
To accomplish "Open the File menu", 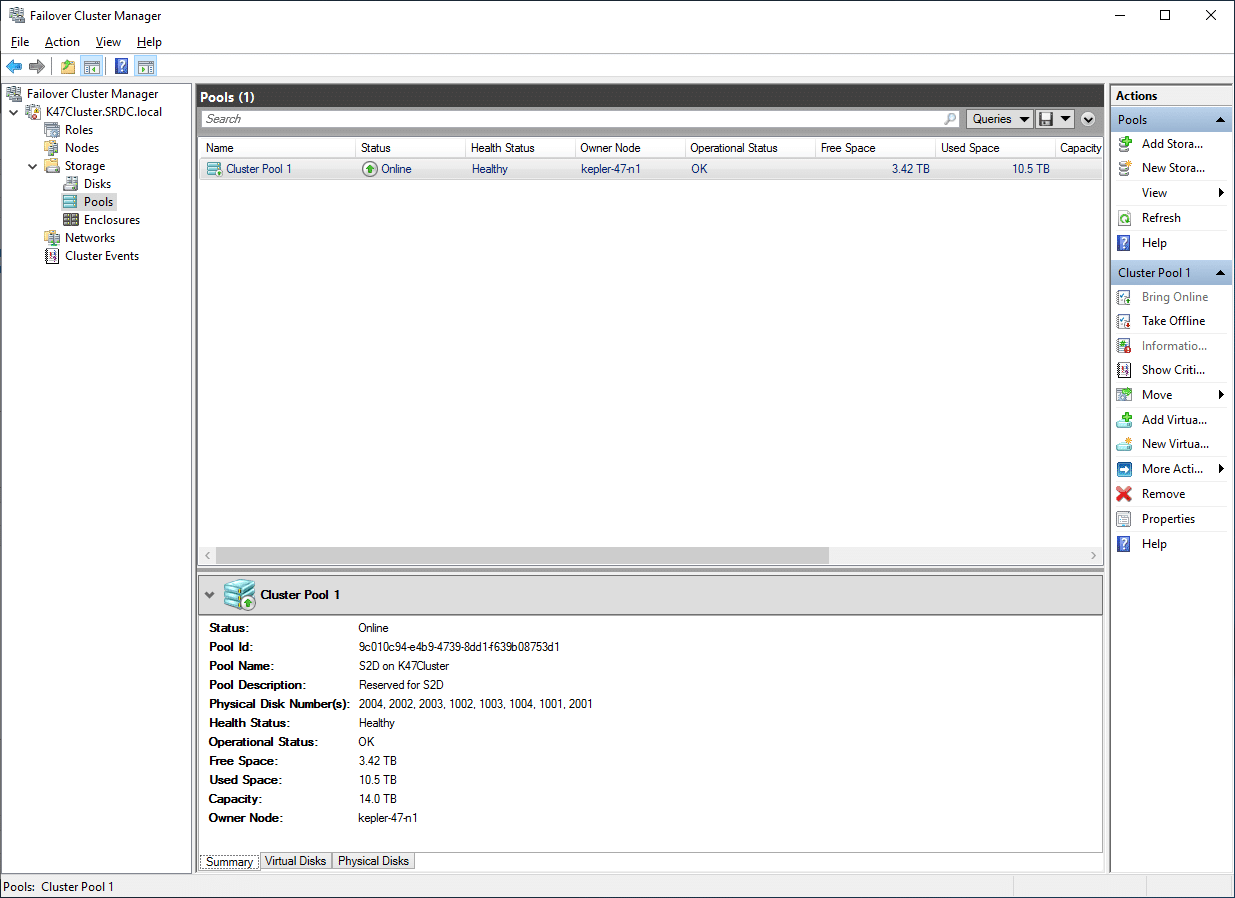I will pyautogui.click(x=20, y=42).
